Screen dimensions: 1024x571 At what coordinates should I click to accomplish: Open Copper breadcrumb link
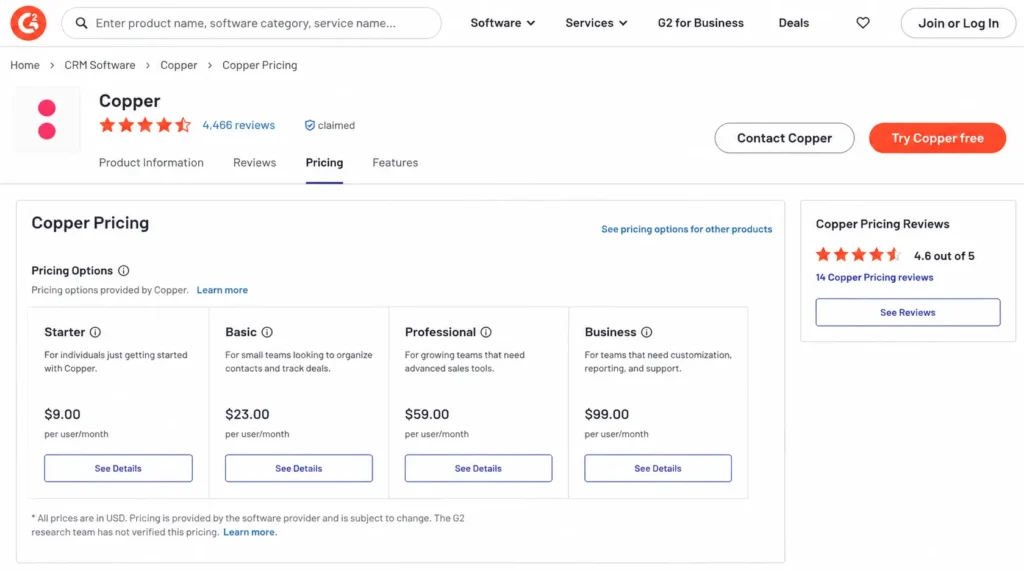point(179,65)
